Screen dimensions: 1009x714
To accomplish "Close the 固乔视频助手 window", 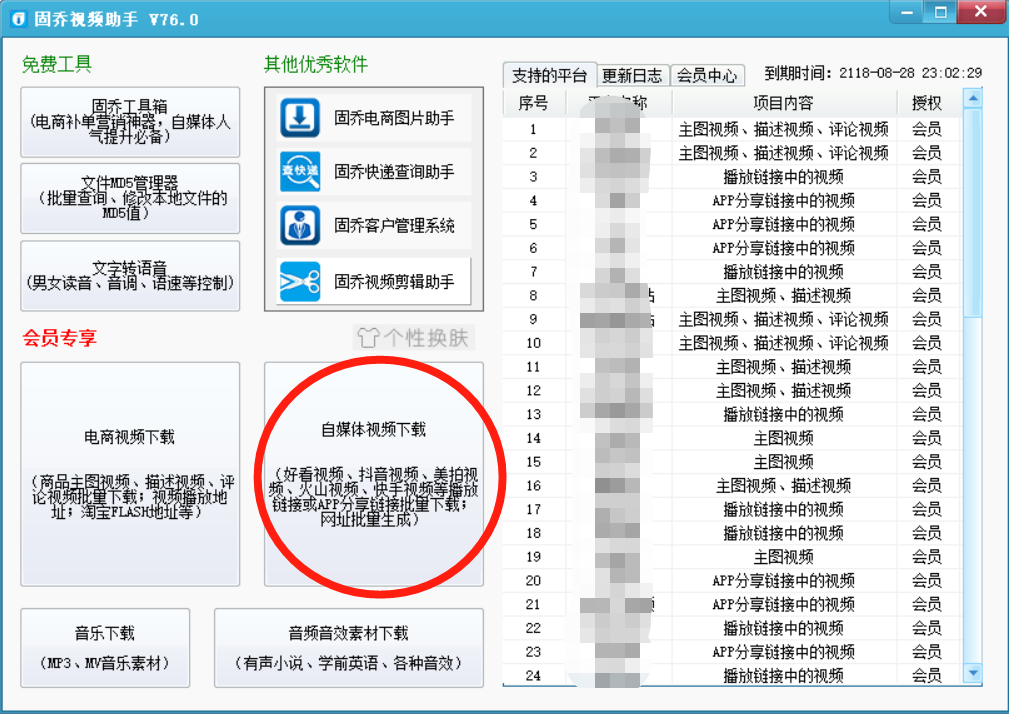I will (981, 12).
